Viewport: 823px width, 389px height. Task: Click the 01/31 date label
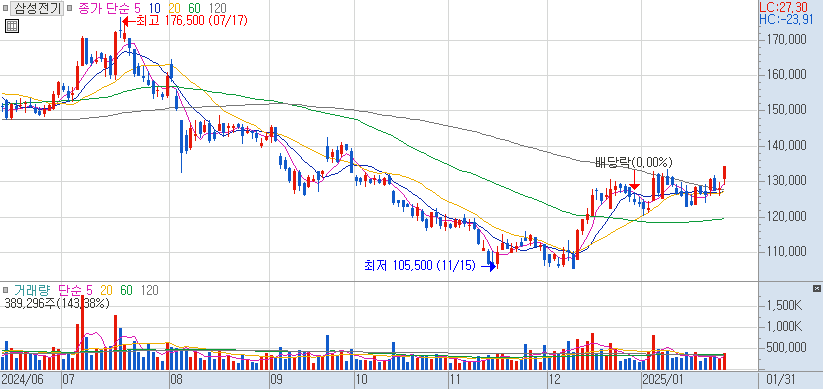(x=780, y=379)
